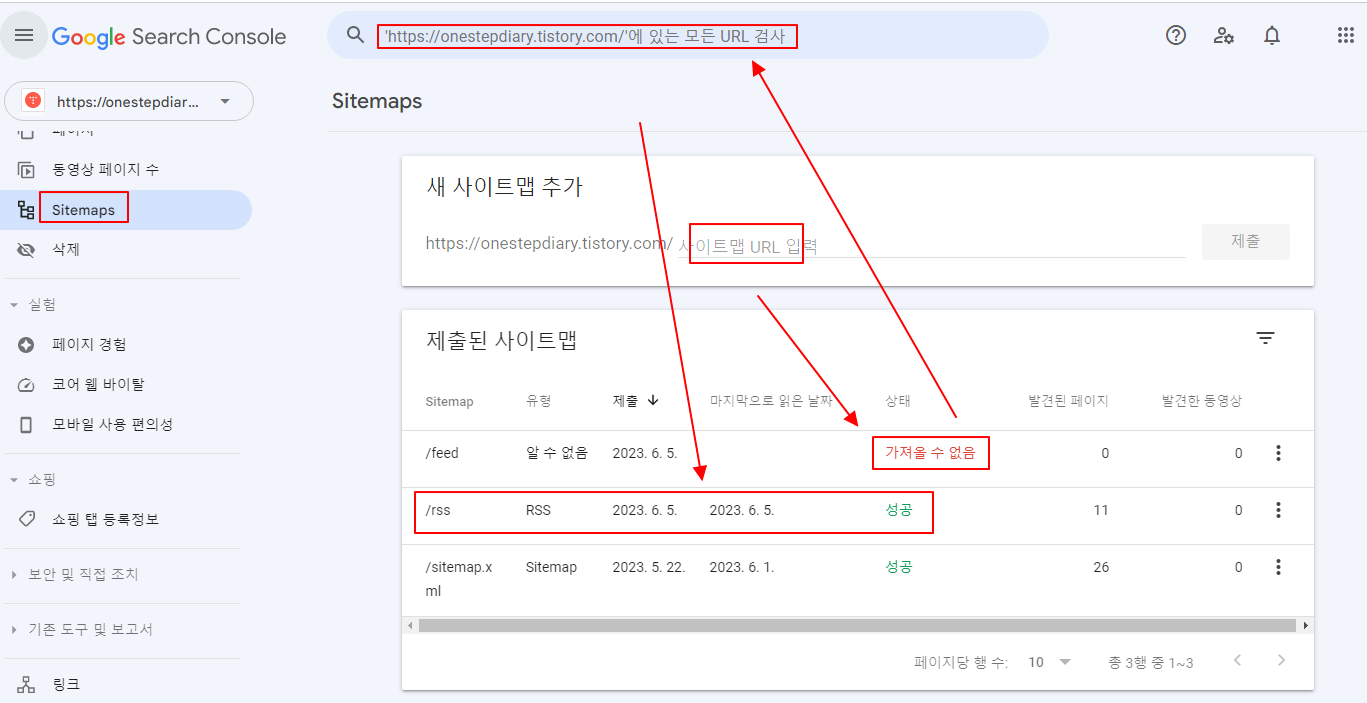Click the 사이트맵 URL 입력 field
The height and width of the screenshot is (703, 1367).
click(932, 245)
